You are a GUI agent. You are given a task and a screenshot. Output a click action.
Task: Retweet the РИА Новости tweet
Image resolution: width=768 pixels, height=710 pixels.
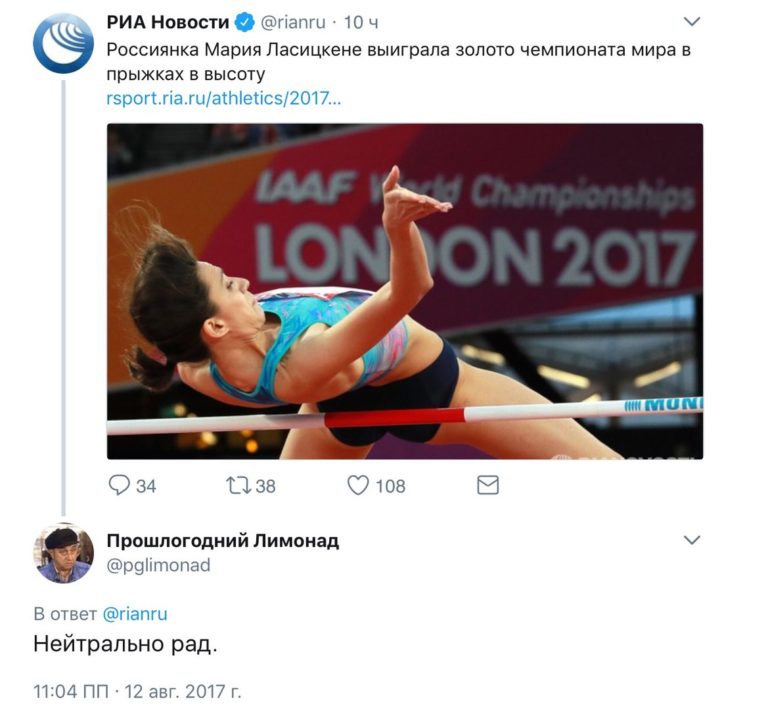pyautogui.click(x=239, y=485)
